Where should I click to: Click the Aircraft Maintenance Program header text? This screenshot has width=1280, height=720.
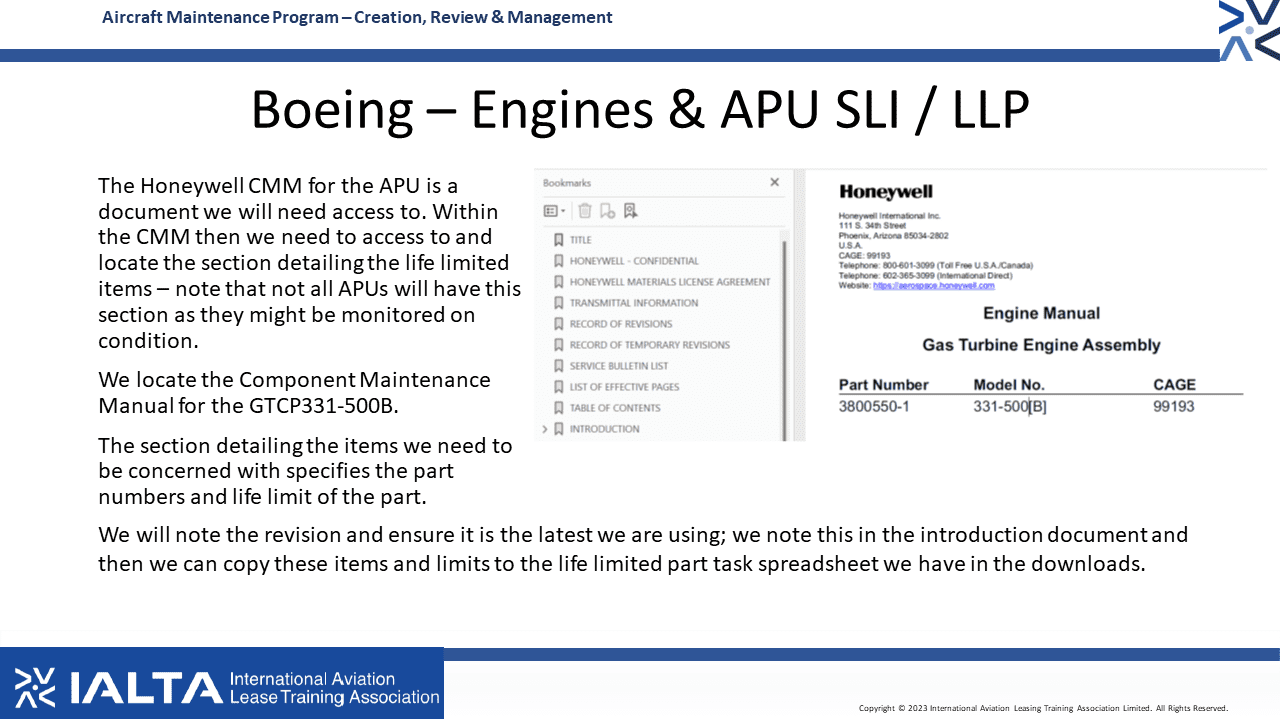pyautogui.click(x=357, y=17)
